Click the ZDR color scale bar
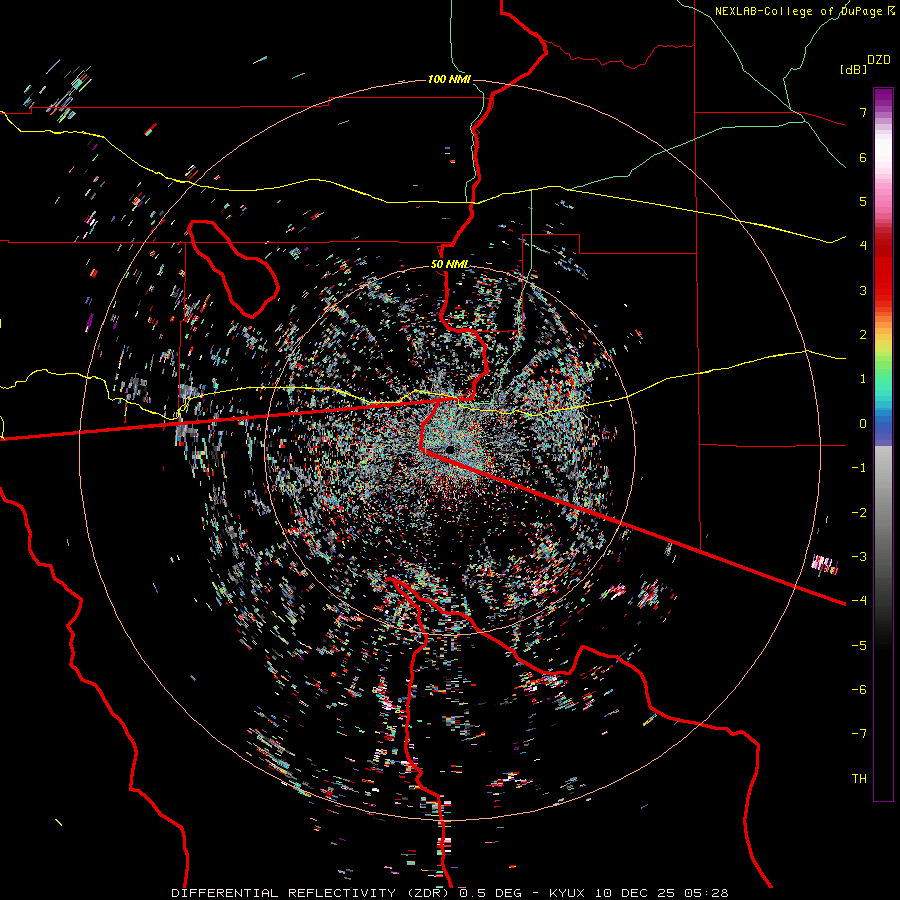The image size is (900, 900). tap(883, 444)
